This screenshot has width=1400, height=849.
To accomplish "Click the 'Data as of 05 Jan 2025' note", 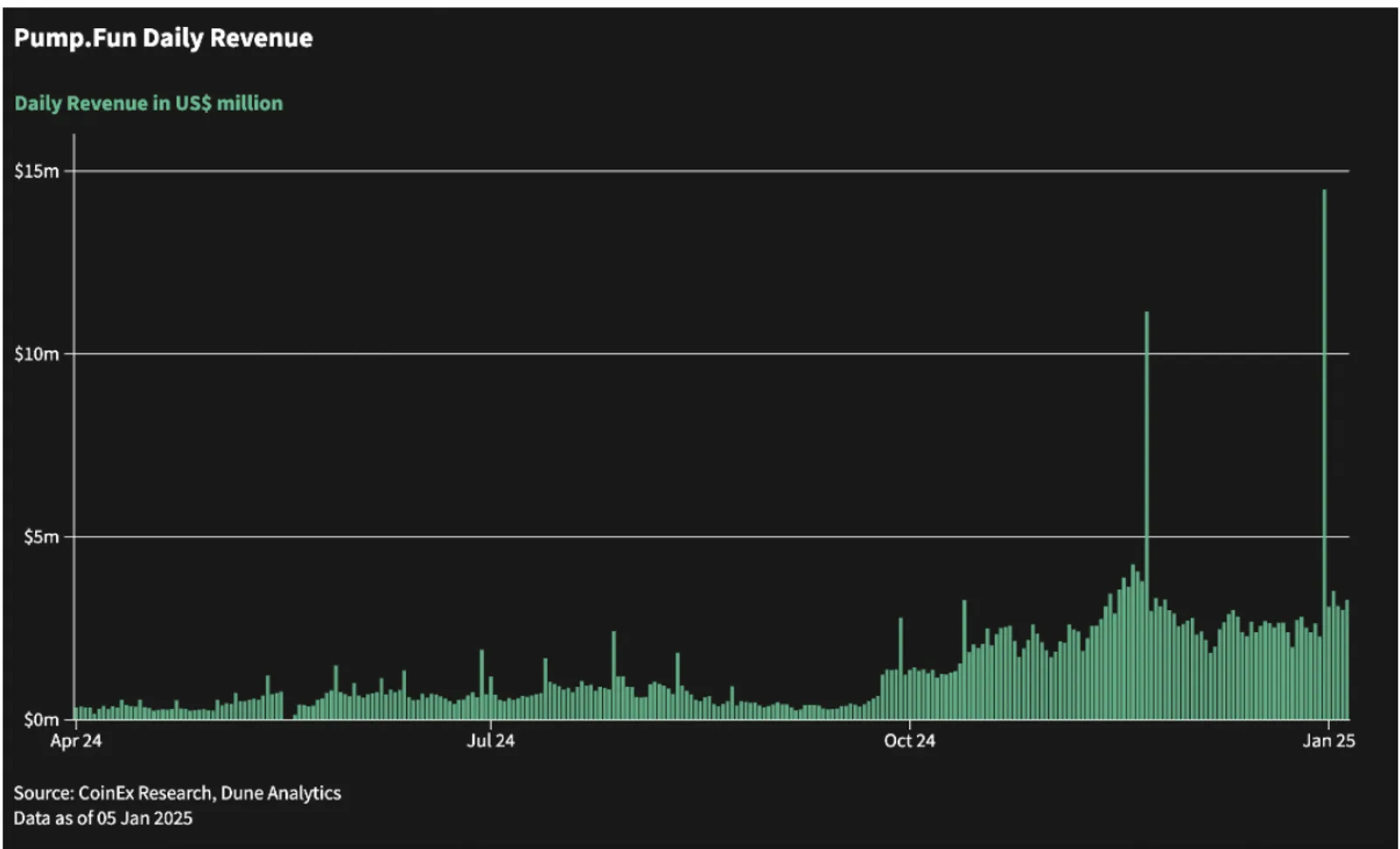I will (102, 818).
